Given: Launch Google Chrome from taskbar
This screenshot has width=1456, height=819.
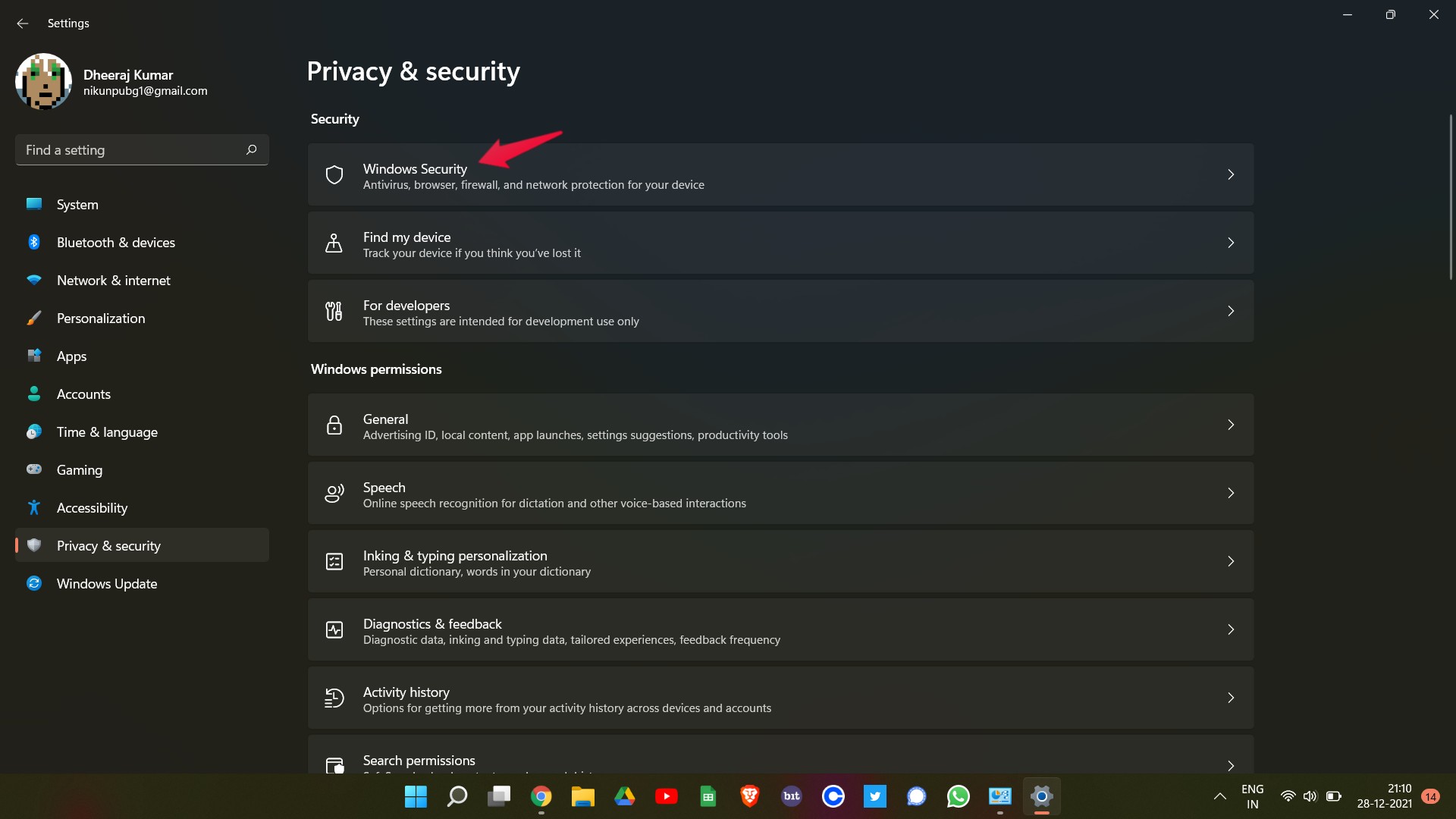Looking at the screenshot, I should pyautogui.click(x=541, y=796).
